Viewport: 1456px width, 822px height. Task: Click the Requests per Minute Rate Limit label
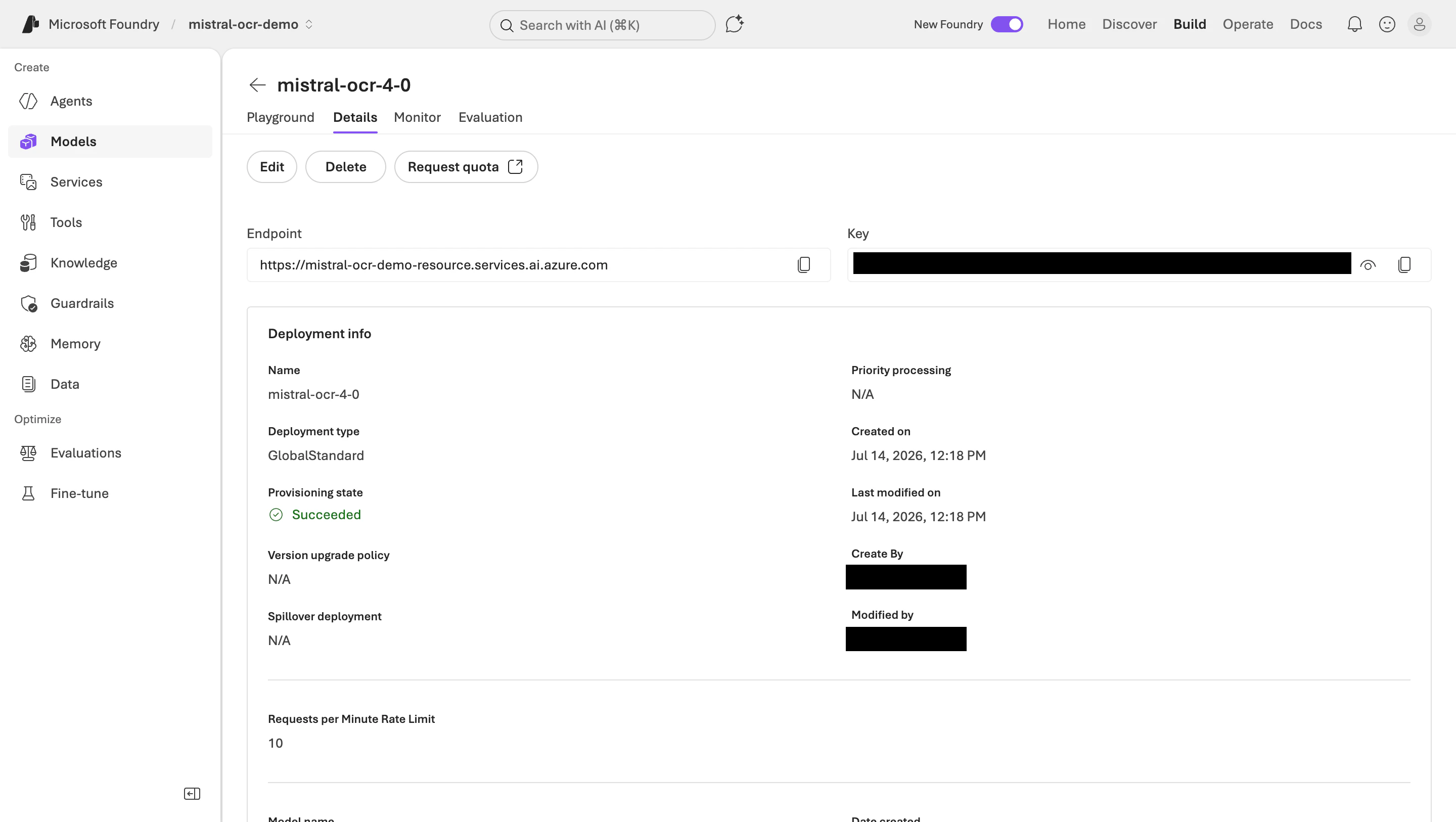tap(351, 719)
